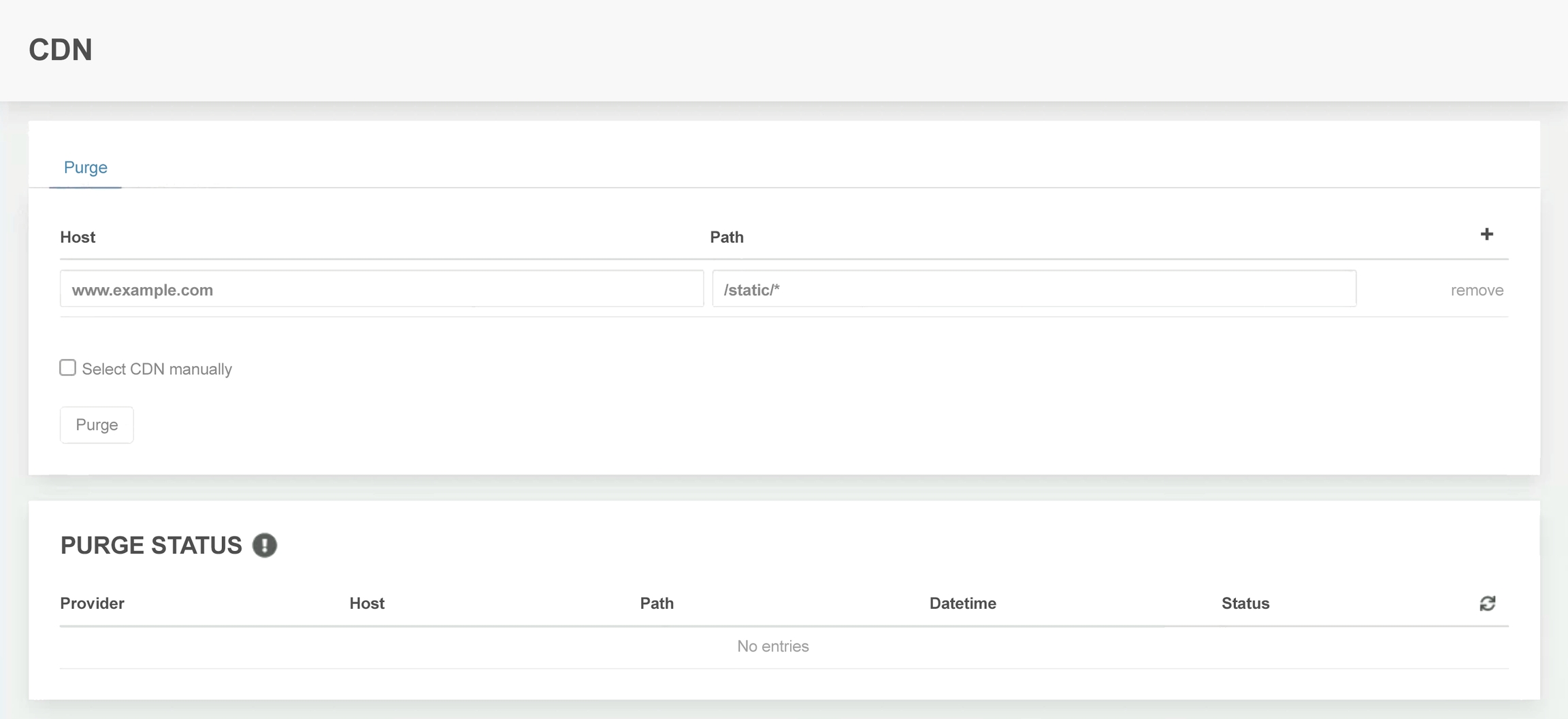The image size is (1568, 719).
Task: Click the Path label above the input
Action: coord(726,237)
